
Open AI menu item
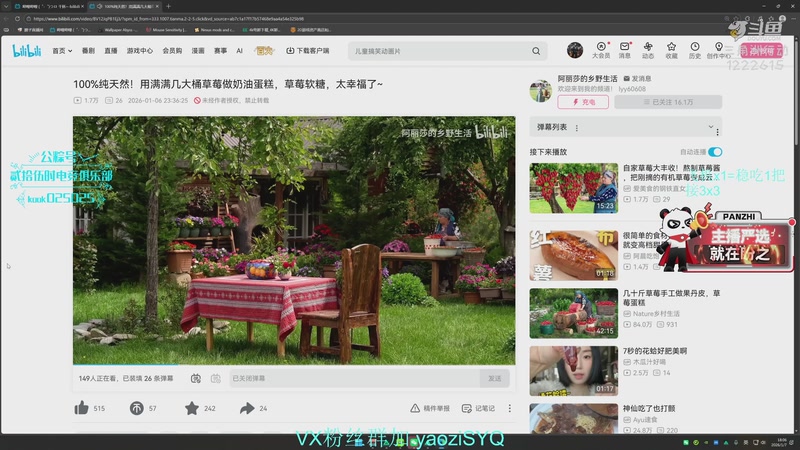coord(239,51)
